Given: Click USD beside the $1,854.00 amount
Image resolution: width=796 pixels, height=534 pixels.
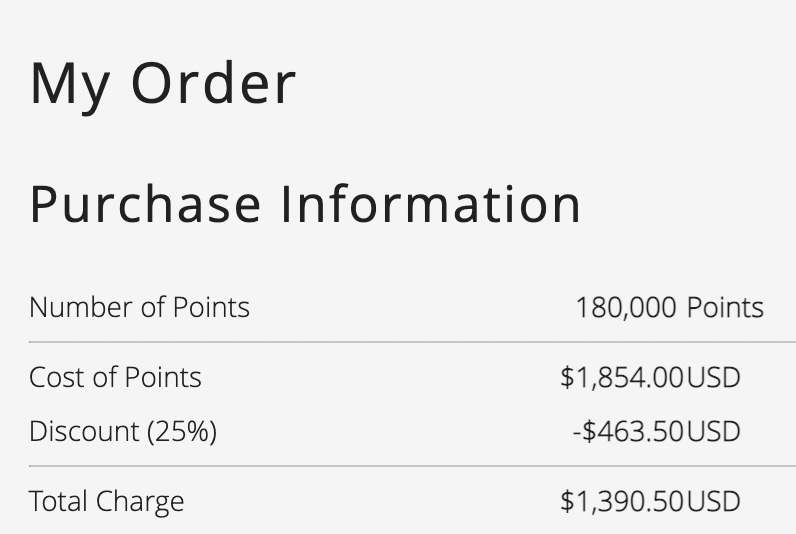Looking at the screenshot, I should pyautogui.click(x=713, y=378).
